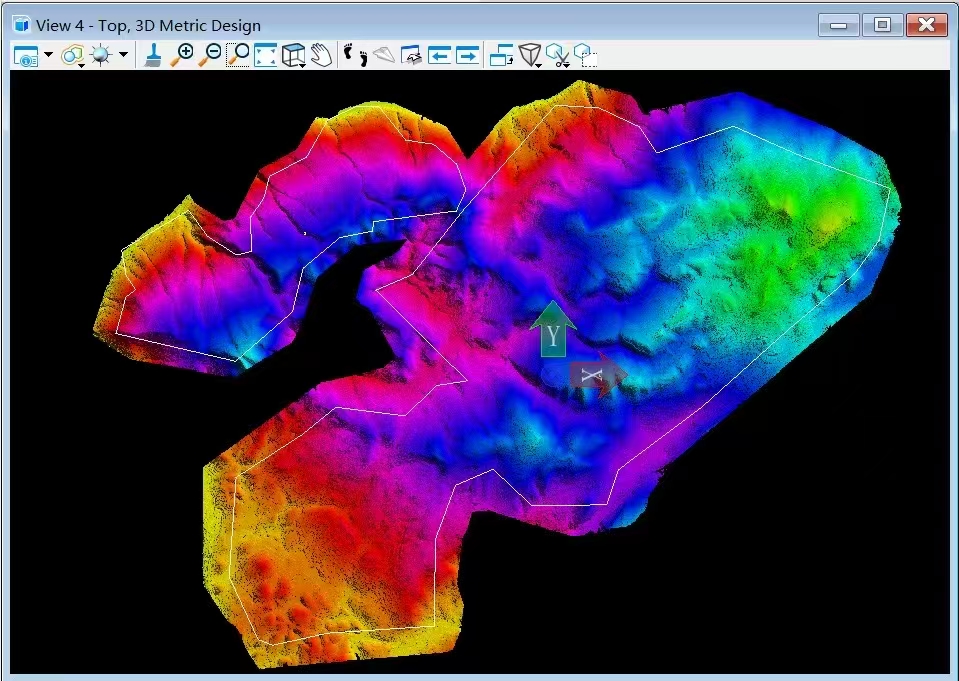This screenshot has height=681, width=959.
Task: Select the Pan View hand tool
Action: click(x=320, y=56)
